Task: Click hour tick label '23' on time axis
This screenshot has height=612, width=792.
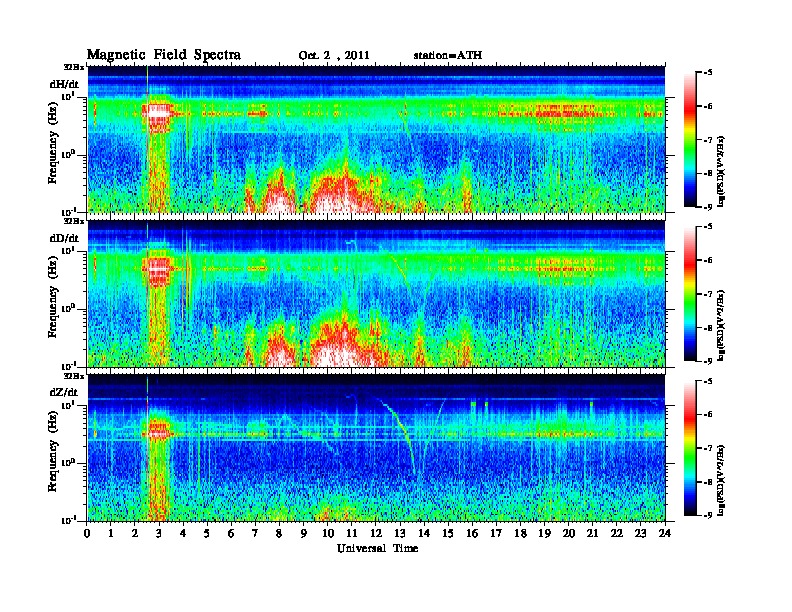Action: click(640, 533)
